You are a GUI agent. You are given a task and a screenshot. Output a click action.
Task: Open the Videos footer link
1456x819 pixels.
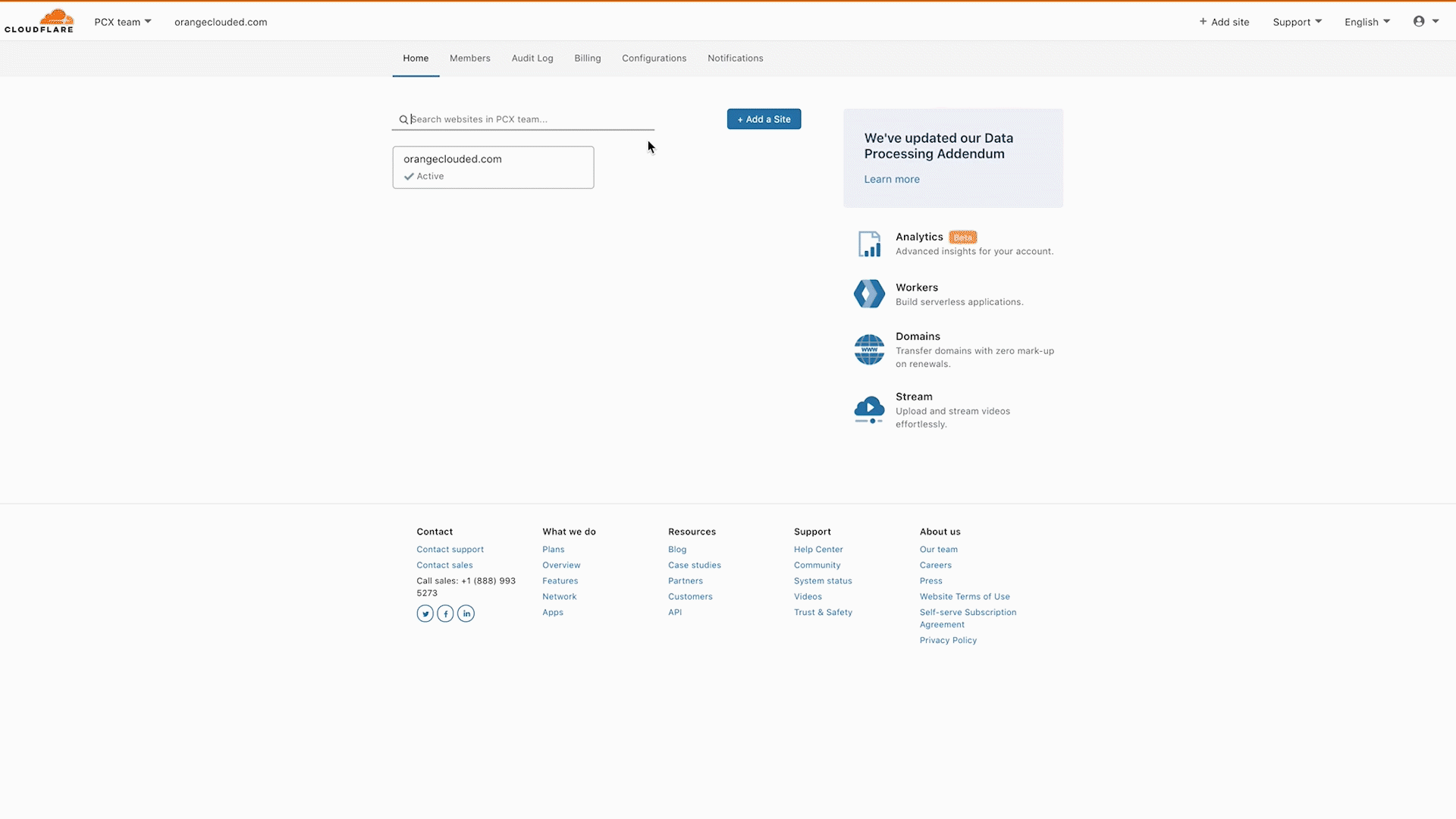[808, 597]
